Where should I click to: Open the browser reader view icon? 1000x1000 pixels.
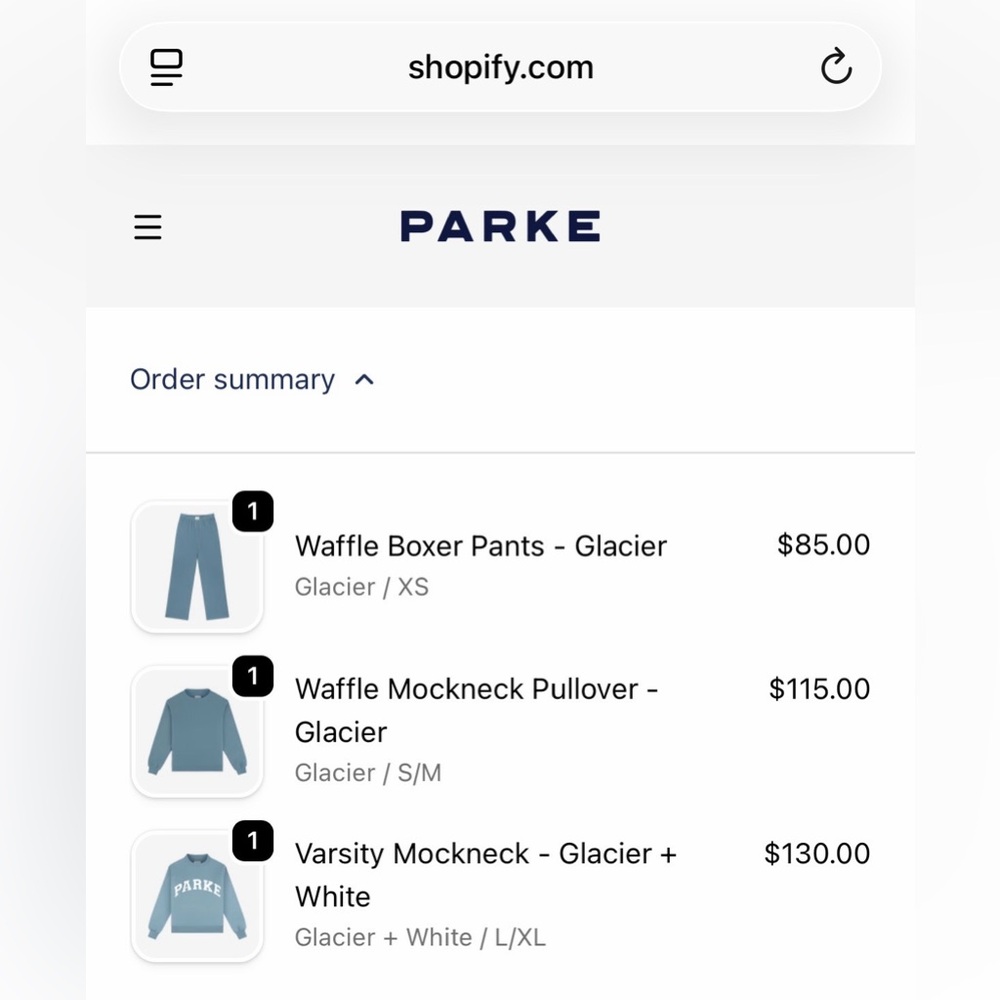click(x=167, y=68)
